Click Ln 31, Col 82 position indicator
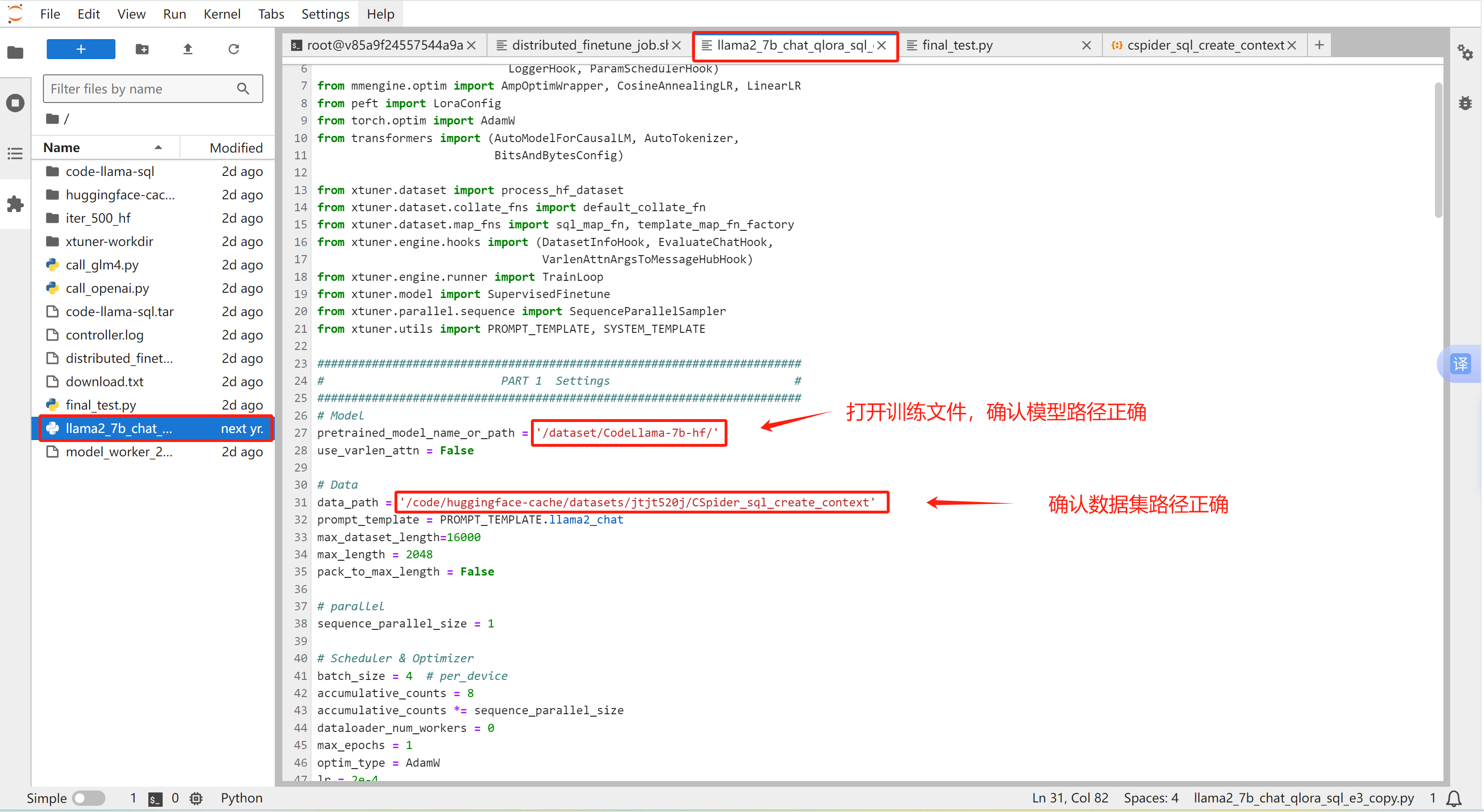 (1070, 798)
